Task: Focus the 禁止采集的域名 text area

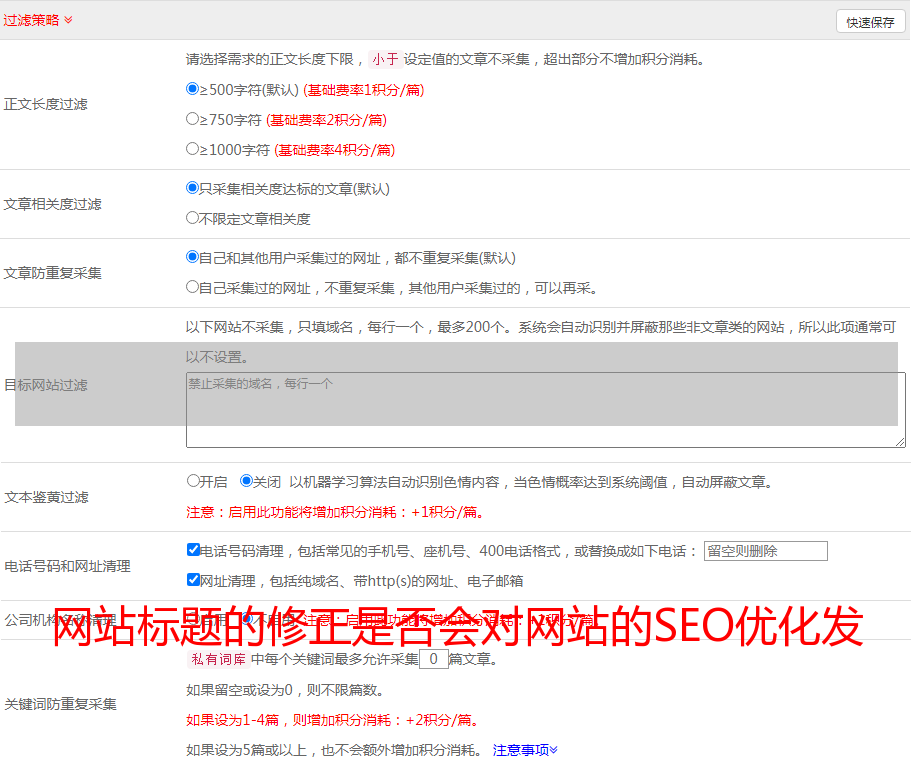Action: coord(546,410)
